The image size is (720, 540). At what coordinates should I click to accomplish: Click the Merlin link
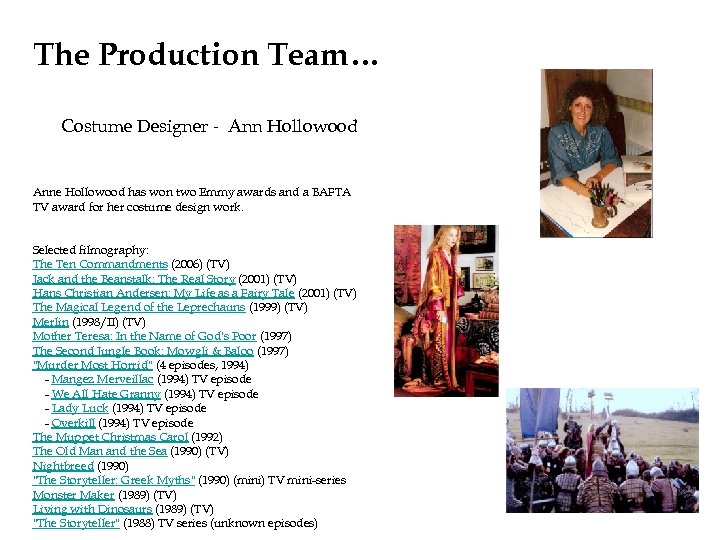[x=51, y=322]
